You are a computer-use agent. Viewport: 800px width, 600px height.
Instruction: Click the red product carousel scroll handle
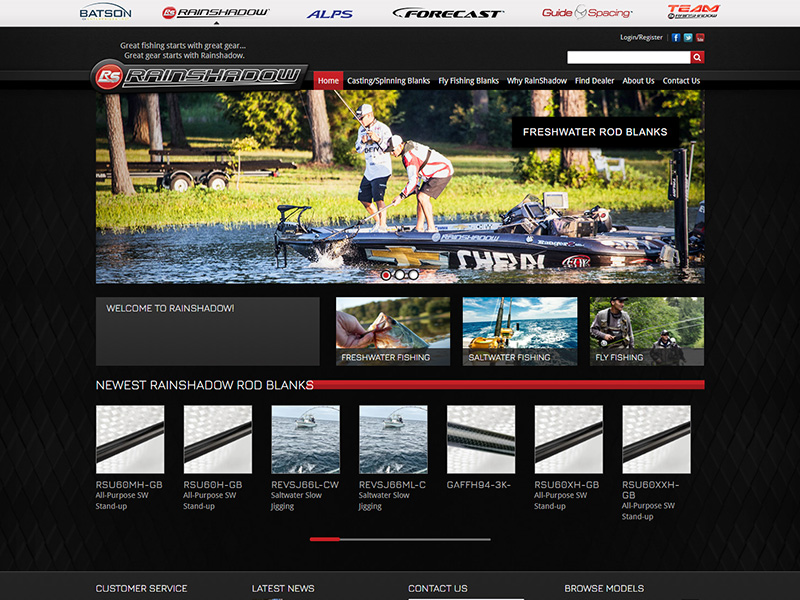click(325, 539)
